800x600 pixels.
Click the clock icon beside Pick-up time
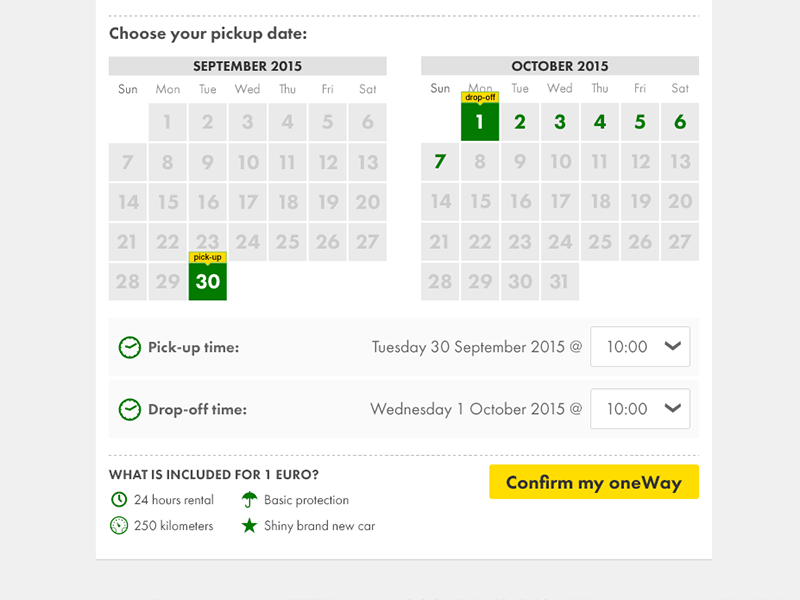130,347
